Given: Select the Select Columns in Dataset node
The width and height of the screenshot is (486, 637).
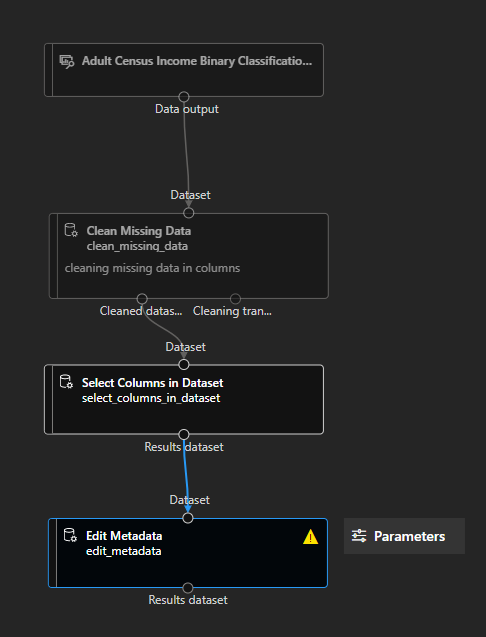Looking at the screenshot, I should pos(184,399).
